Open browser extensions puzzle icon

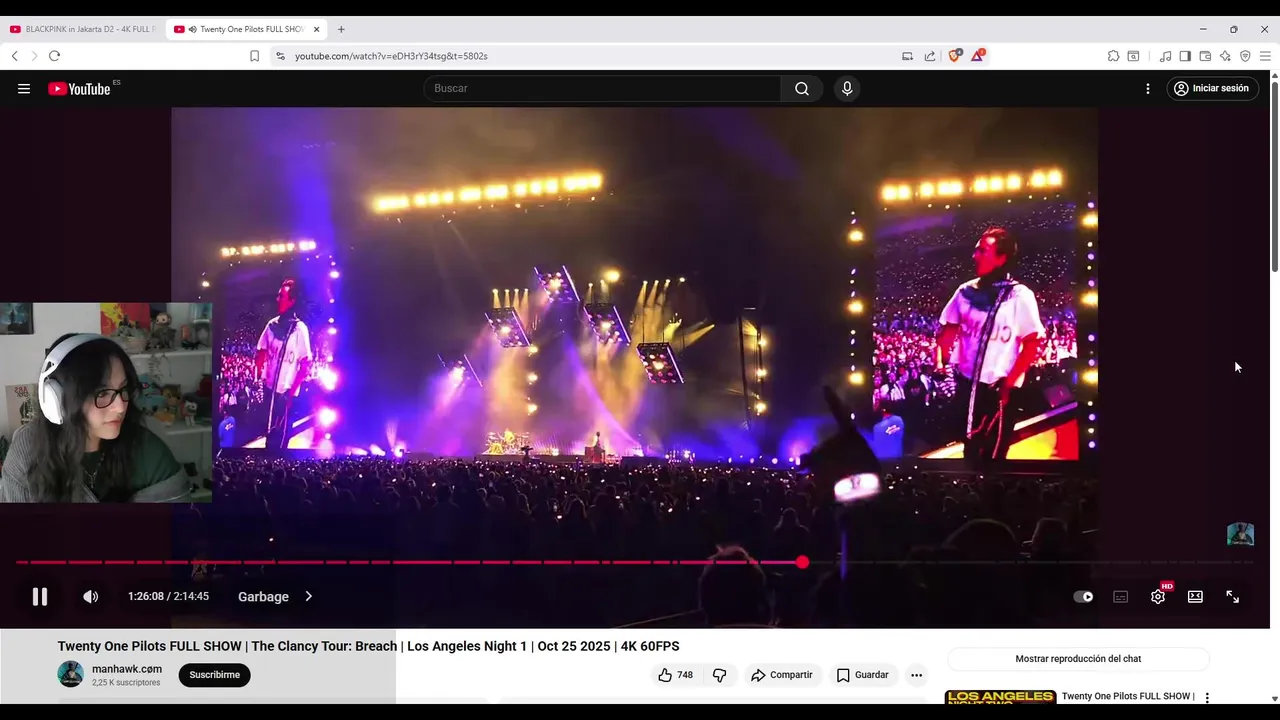[1113, 56]
